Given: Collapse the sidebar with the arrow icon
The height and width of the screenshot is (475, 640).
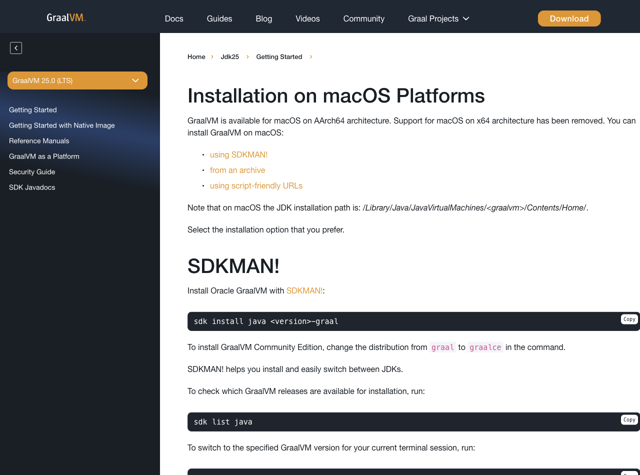Looking at the screenshot, I should click(16, 48).
